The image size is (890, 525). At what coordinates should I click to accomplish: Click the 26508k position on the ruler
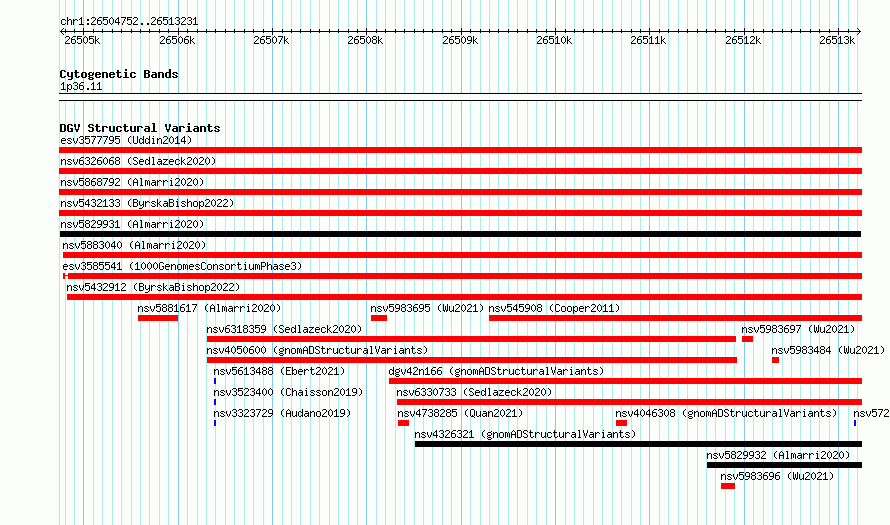click(366, 40)
